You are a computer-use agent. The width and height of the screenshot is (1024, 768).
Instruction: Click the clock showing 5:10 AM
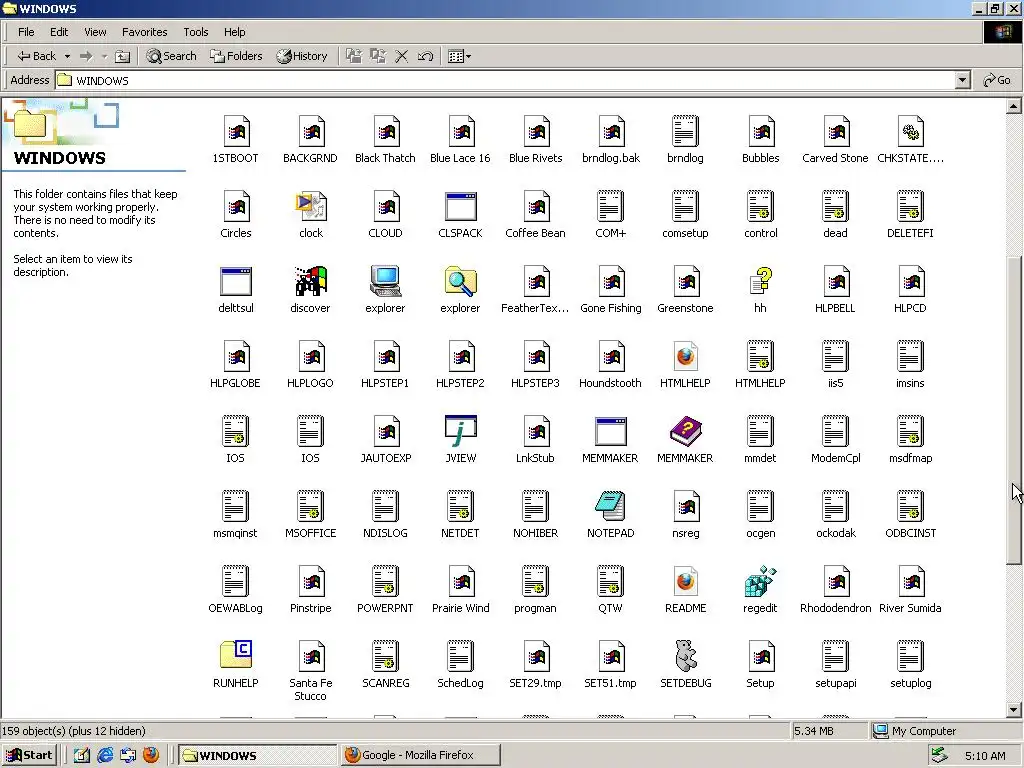(x=985, y=756)
